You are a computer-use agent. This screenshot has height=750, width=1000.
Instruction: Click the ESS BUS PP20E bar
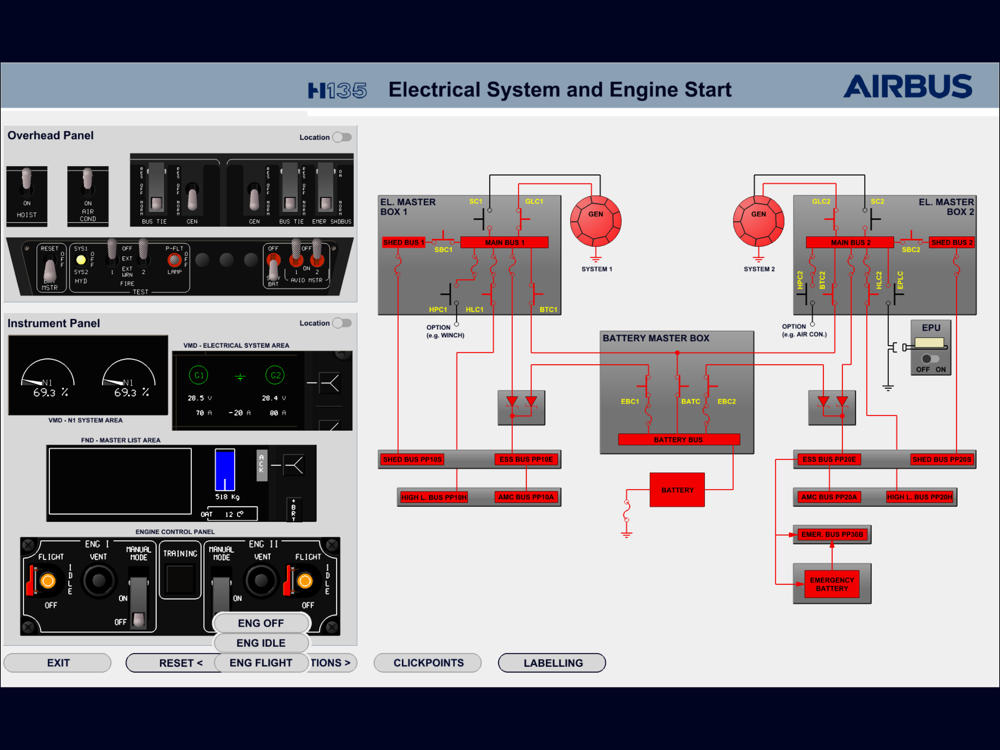coord(829,459)
